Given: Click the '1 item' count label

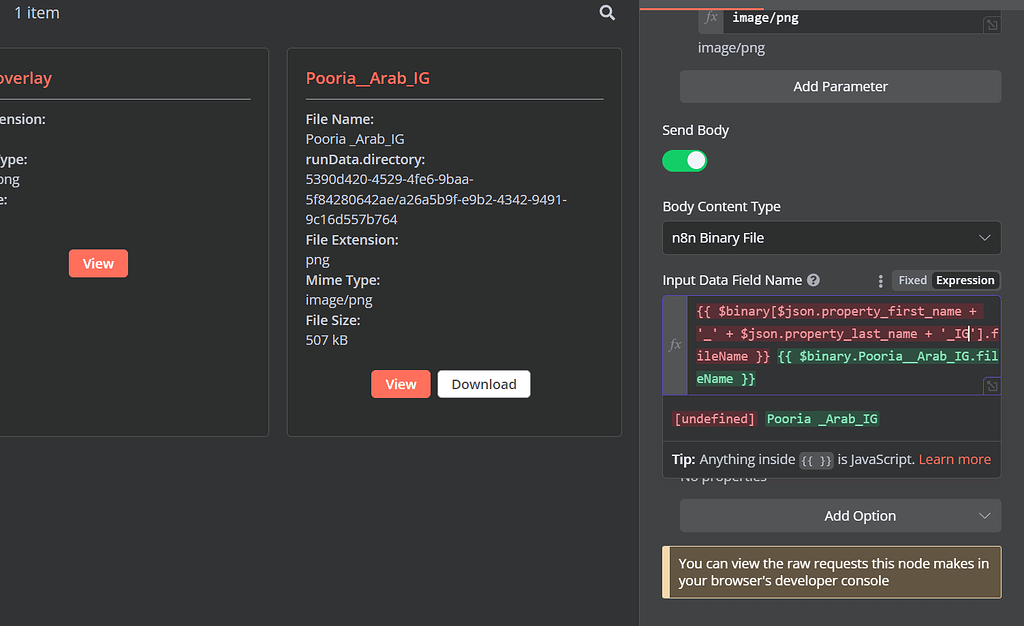Looking at the screenshot, I should coord(37,13).
